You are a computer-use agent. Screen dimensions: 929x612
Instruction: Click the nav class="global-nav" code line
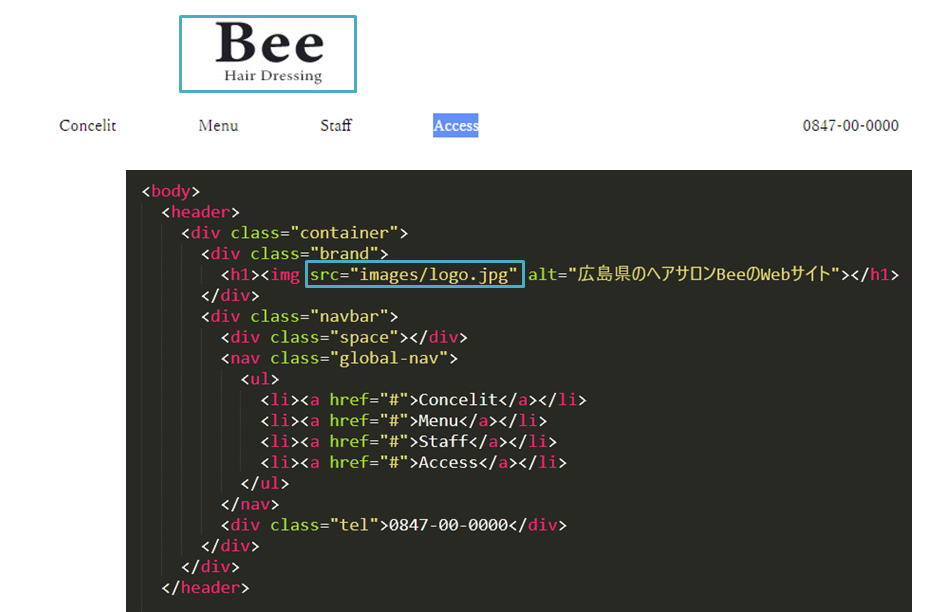(339, 358)
